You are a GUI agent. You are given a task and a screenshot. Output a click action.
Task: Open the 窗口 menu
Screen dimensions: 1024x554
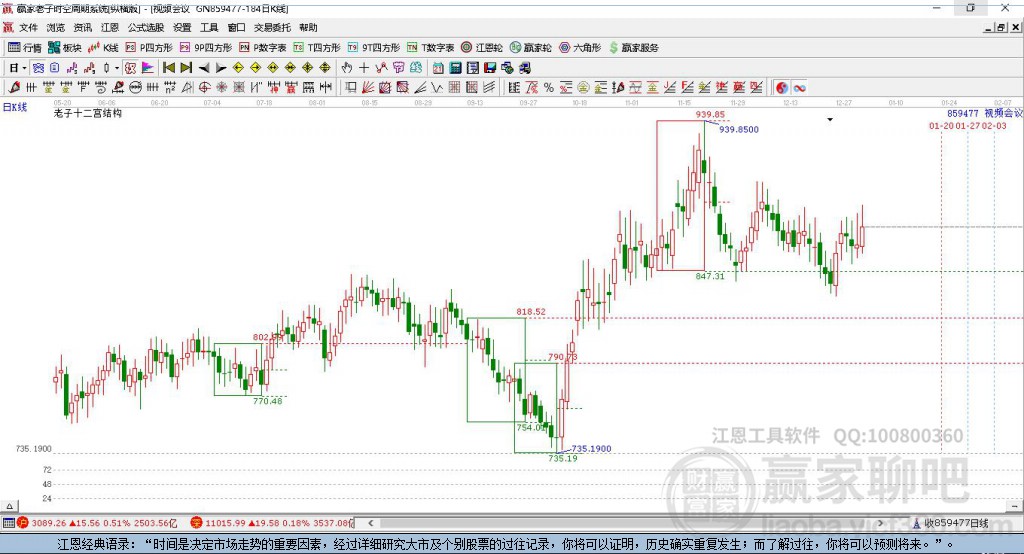[x=236, y=27]
